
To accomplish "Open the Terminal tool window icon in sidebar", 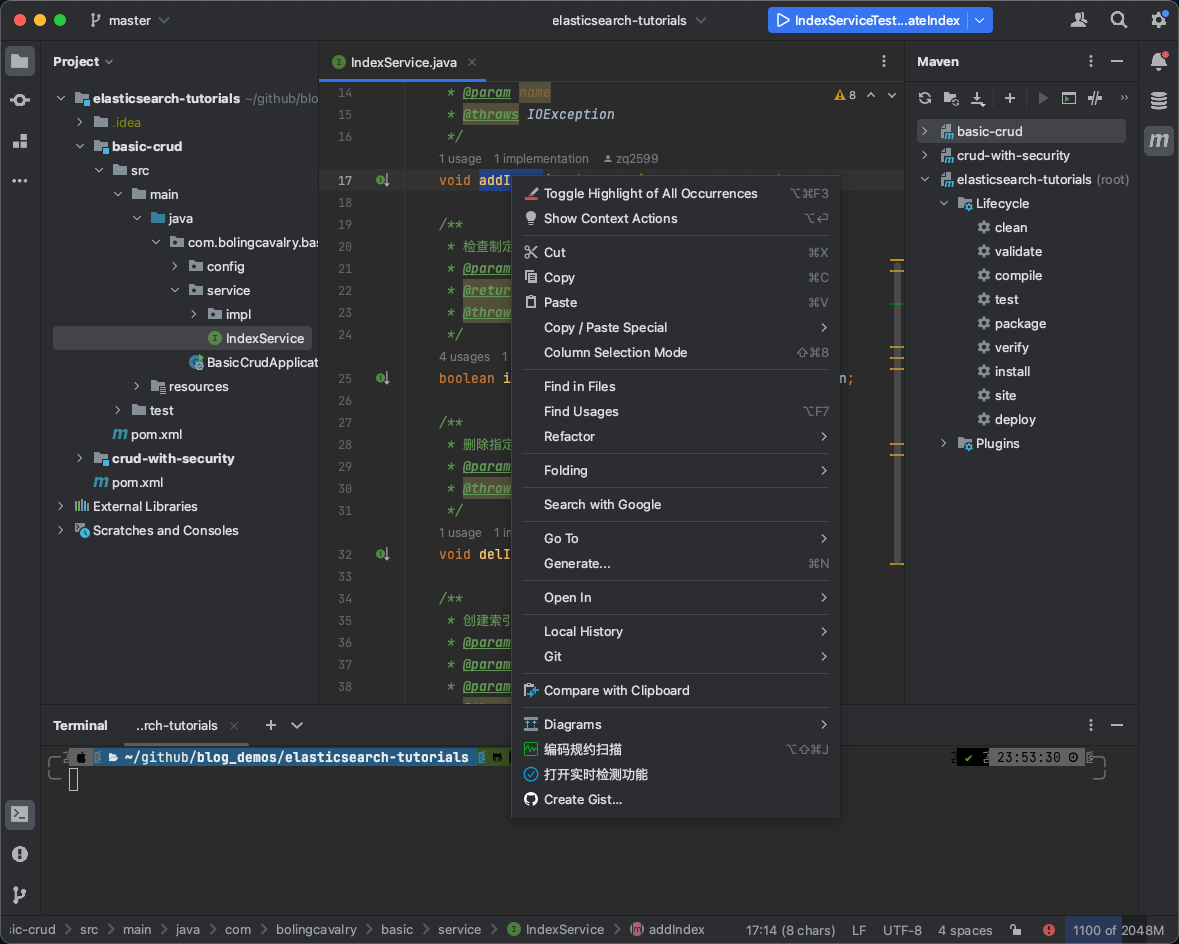I will pos(20,814).
